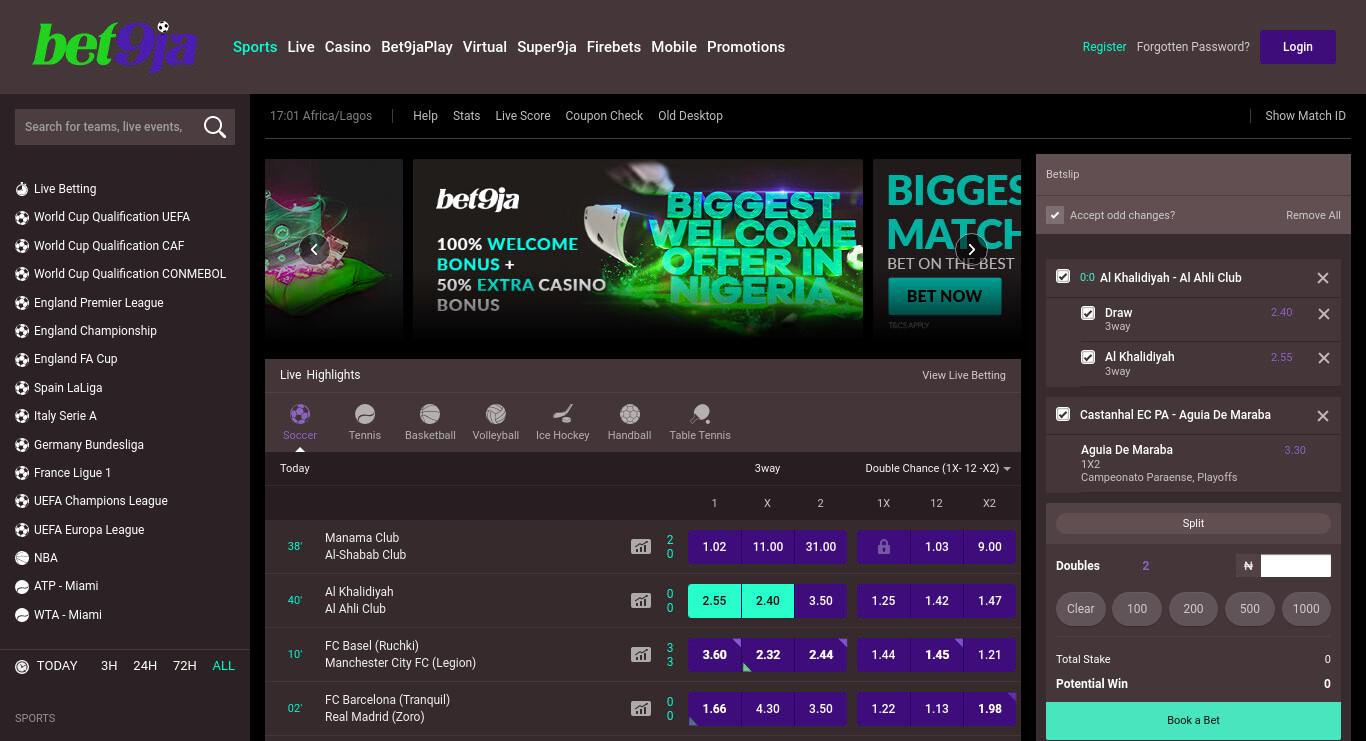This screenshot has width=1366, height=741.
Task: Remove Castanhal EC PA match from betslip
Action: (x=1323, y=416)
